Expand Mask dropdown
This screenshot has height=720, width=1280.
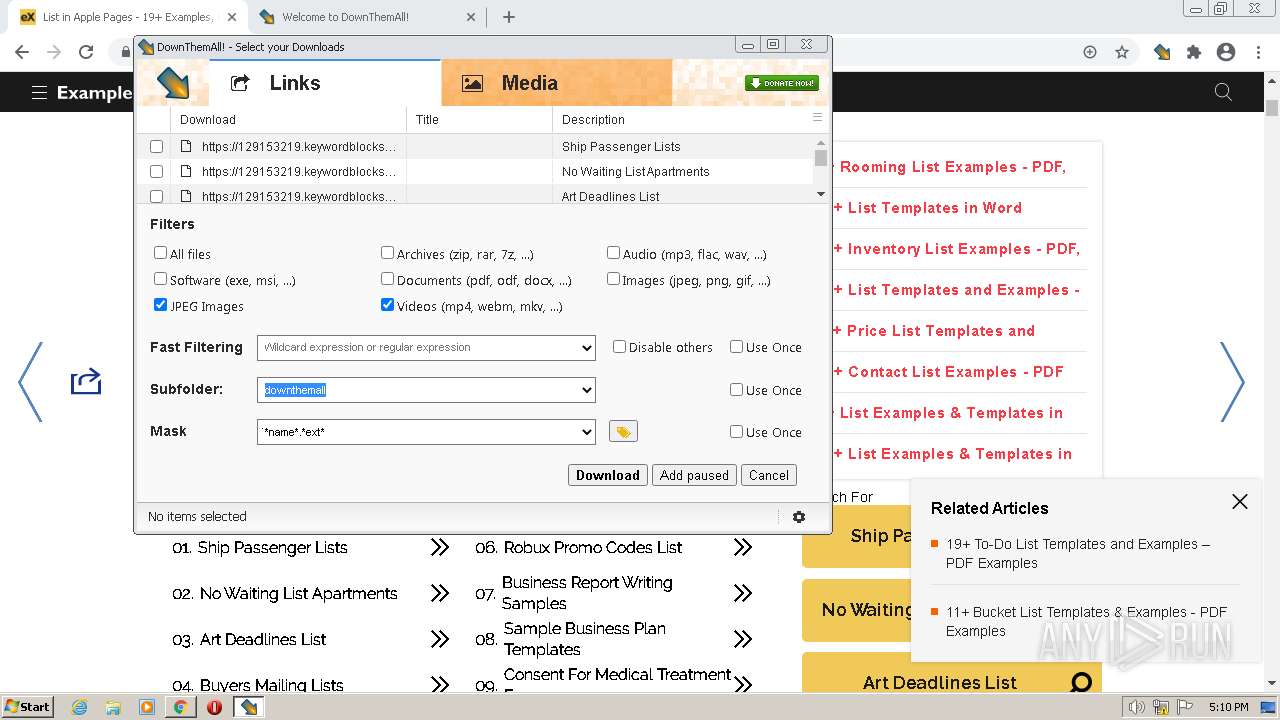pos(586,432)
